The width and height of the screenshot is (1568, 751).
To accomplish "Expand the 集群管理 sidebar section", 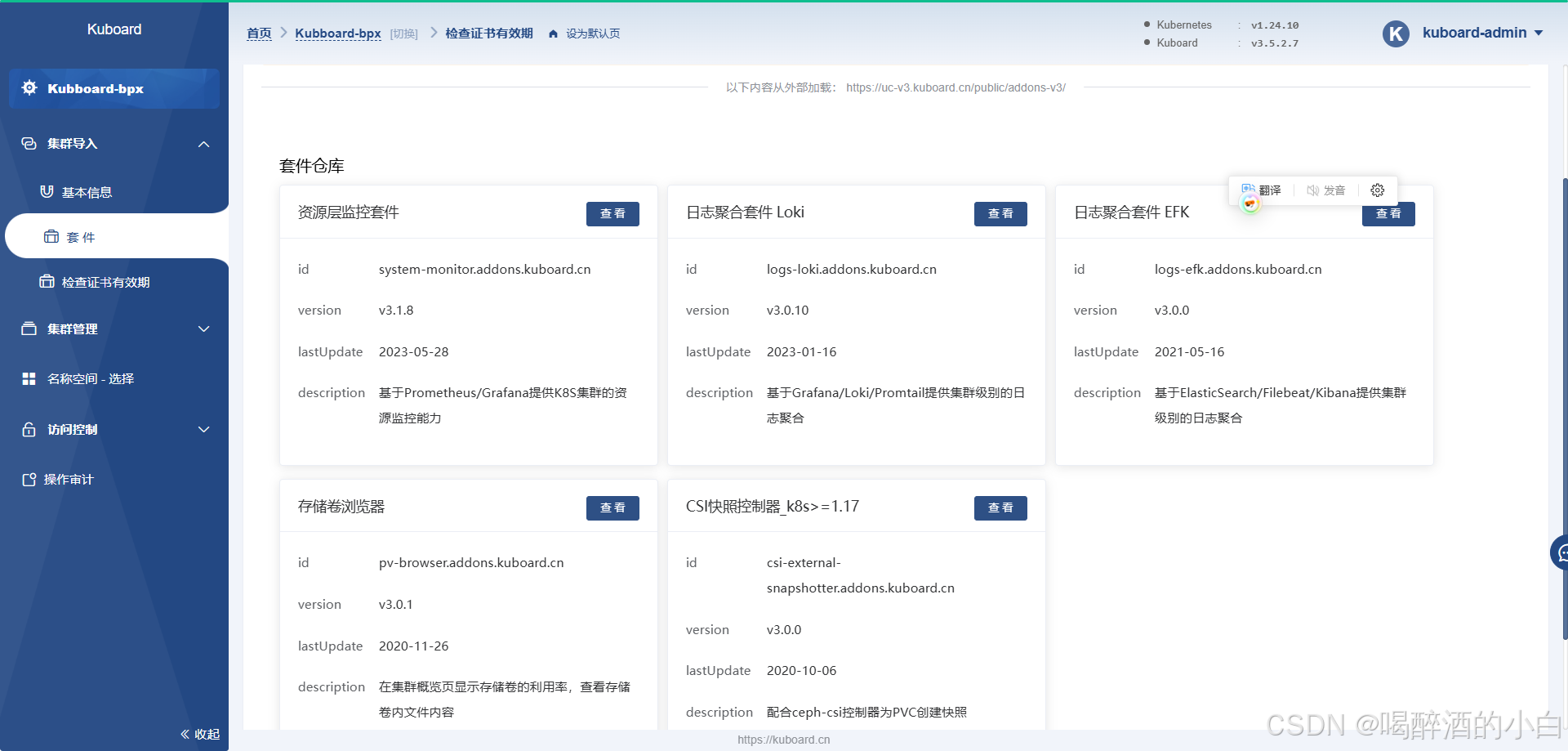I will pyautogui.click(x=204, y=329).
